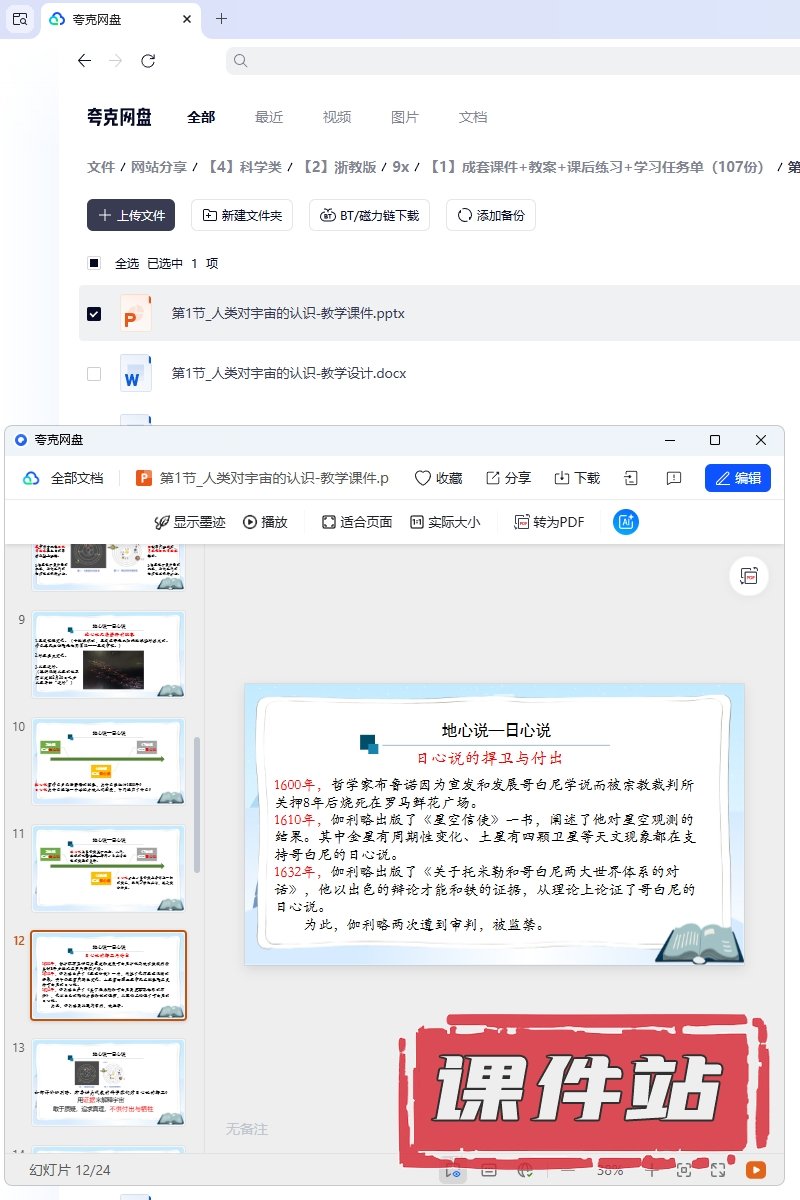Click the feedback exclamation icon

click(674, 478)
